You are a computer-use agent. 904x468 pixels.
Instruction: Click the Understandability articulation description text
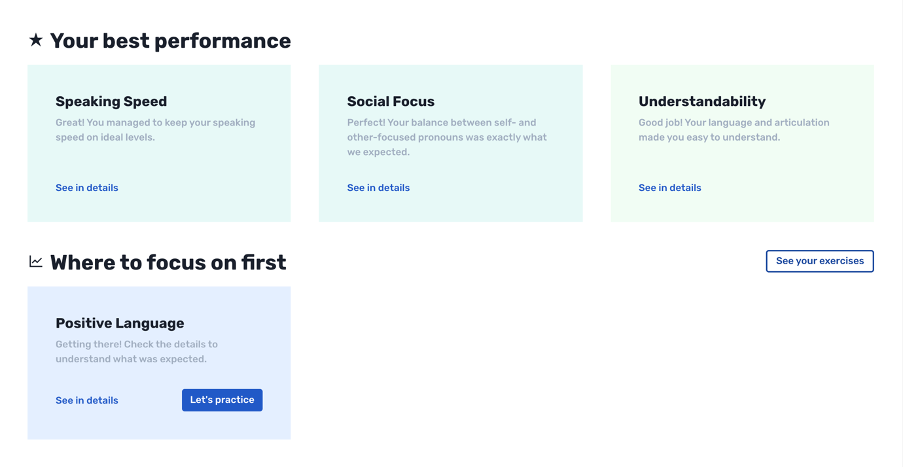(734, 130)
